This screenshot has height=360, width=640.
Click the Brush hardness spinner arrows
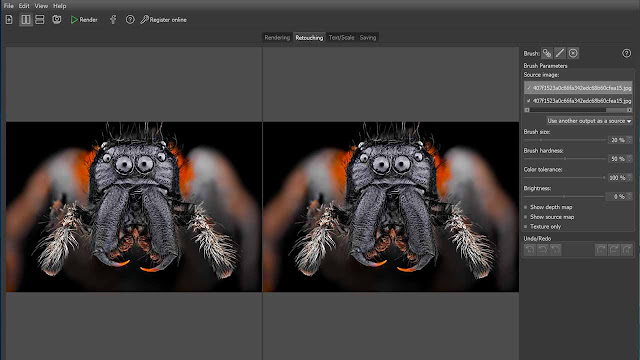(629, 159)
